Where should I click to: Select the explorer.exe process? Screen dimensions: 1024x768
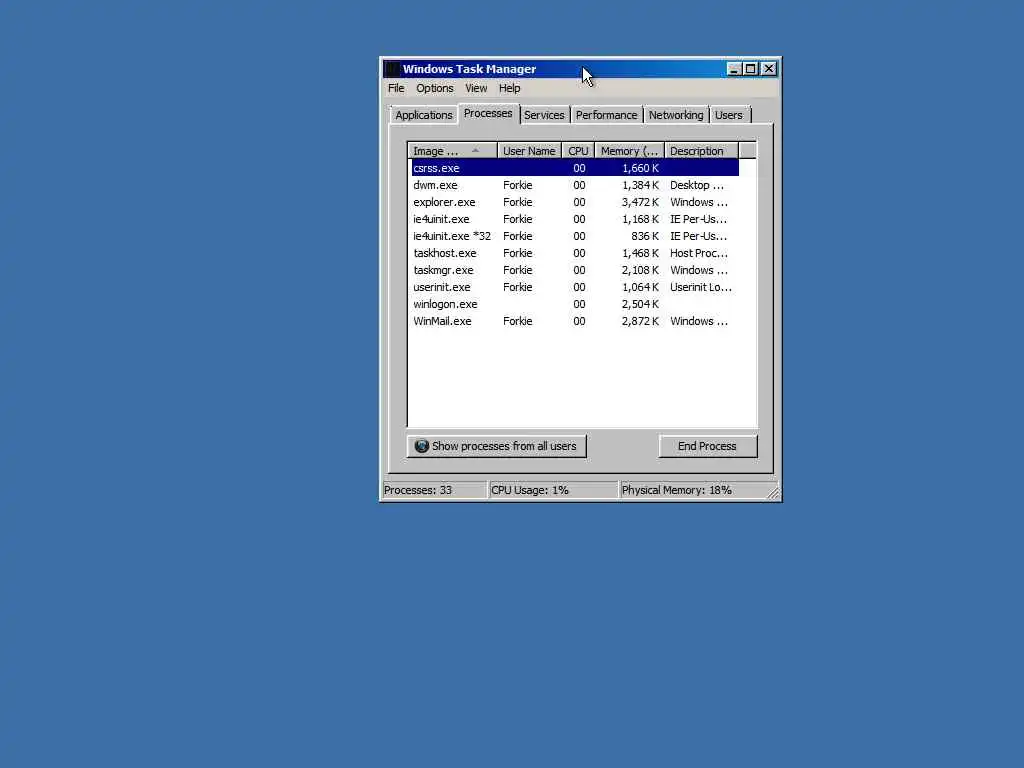(575, 202)
